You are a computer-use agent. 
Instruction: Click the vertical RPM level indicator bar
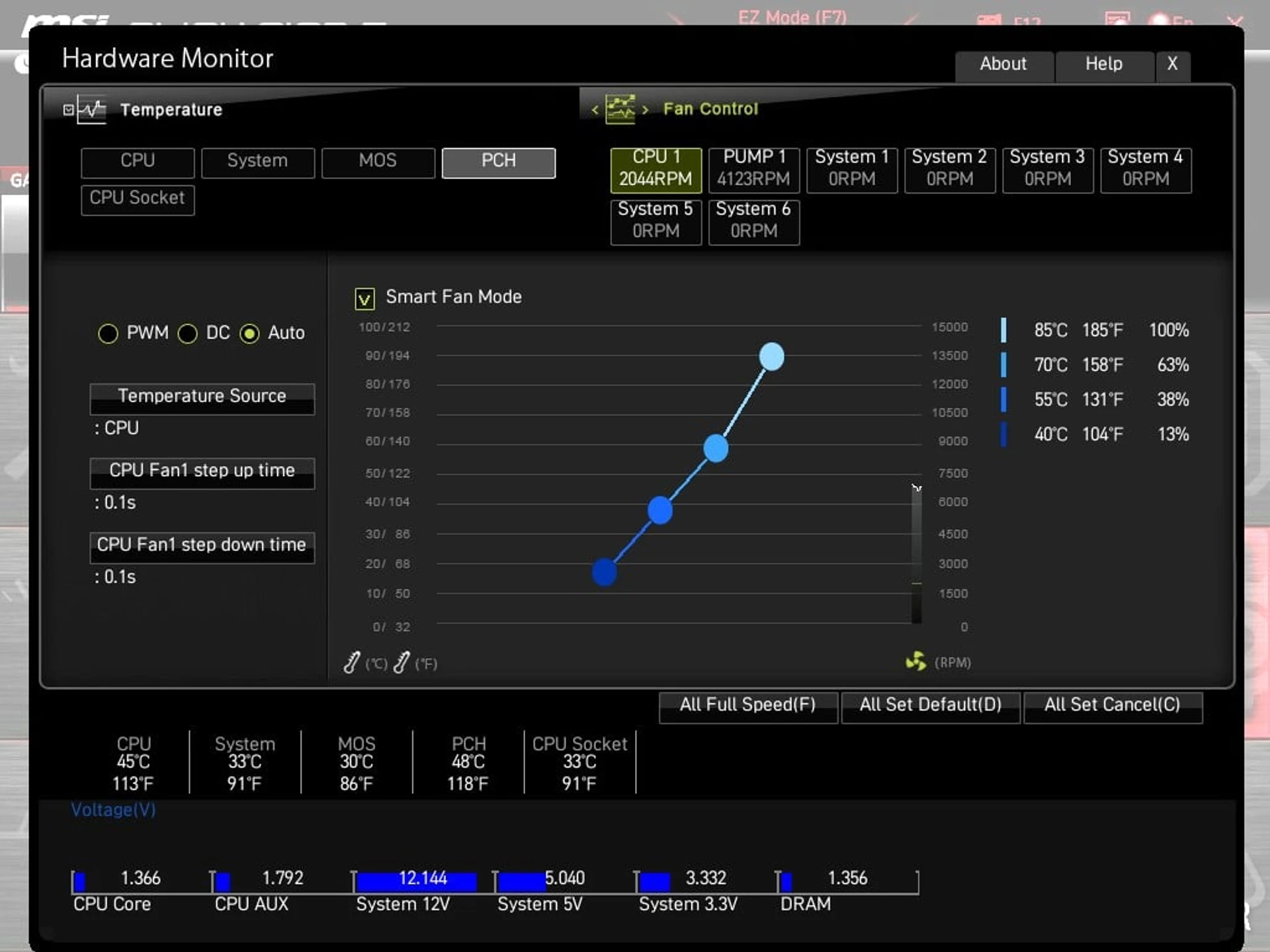pos(916,555)
